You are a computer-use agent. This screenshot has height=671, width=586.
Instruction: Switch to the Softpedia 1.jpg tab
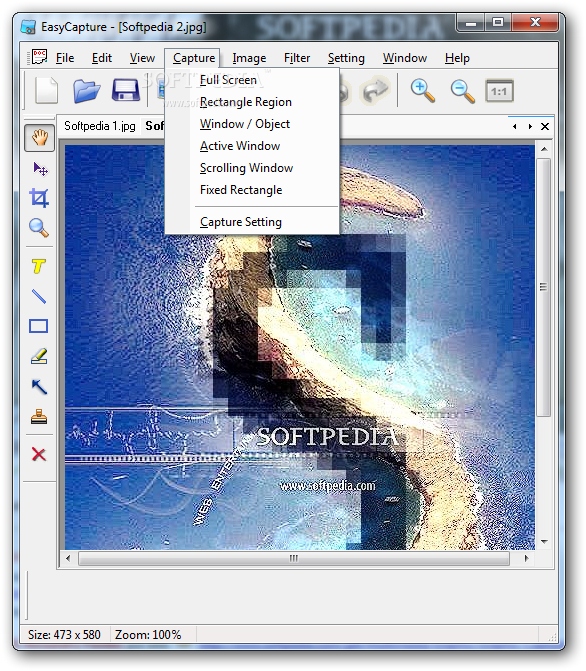(x=99, y=126)
